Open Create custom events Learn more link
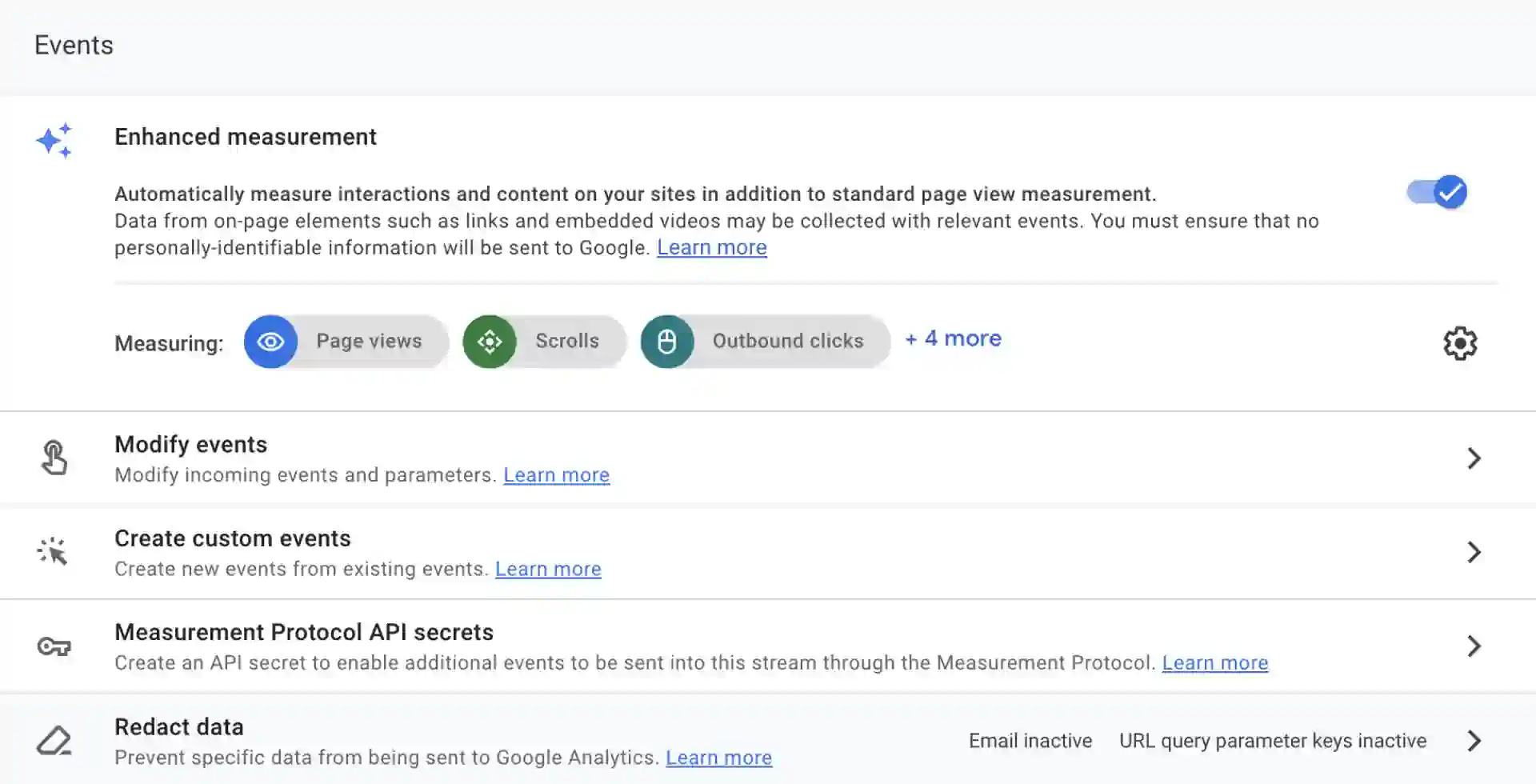Screen dimensions: 1536x784 pos(548,569)
